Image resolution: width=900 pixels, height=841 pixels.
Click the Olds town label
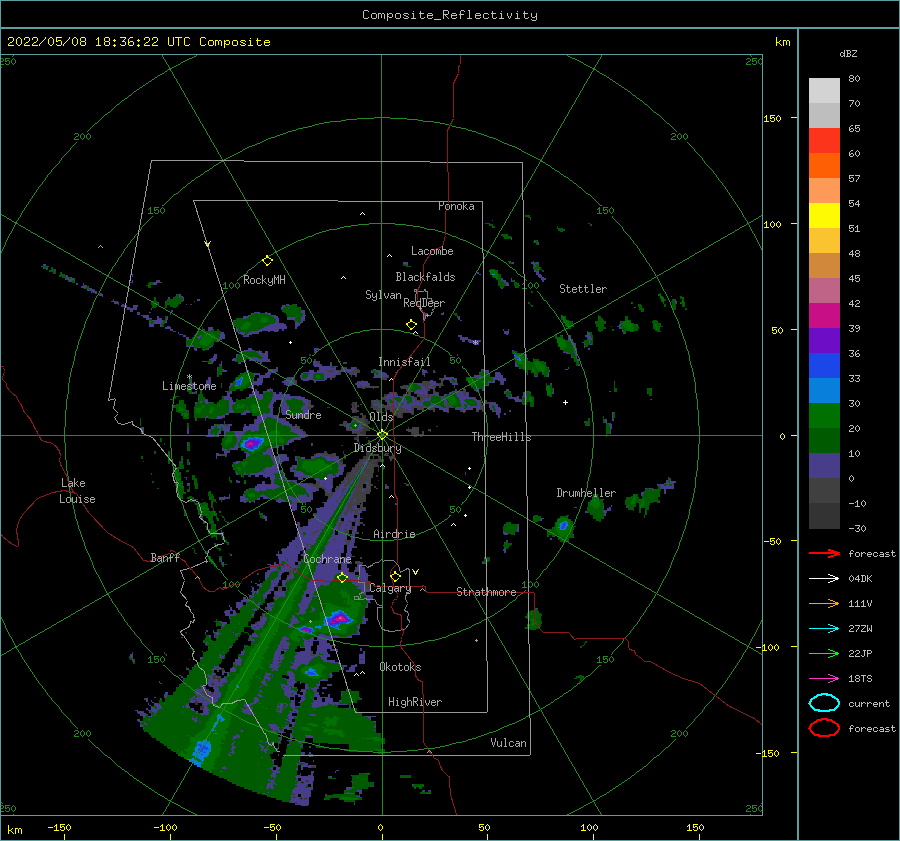(x=381, y=417)
